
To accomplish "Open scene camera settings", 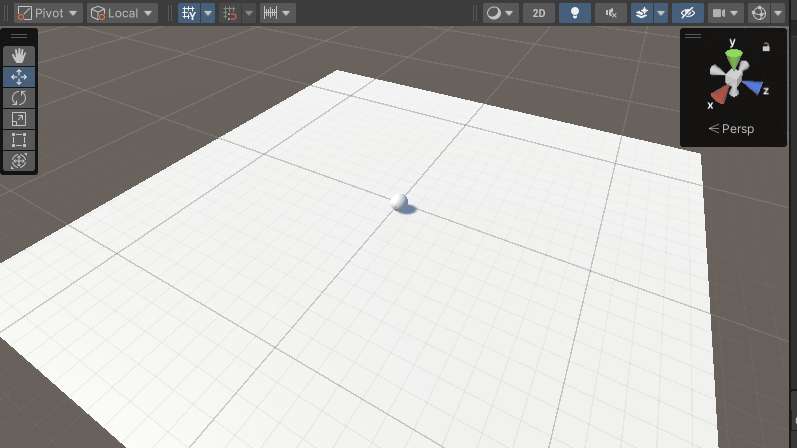I will click(726, 13).
